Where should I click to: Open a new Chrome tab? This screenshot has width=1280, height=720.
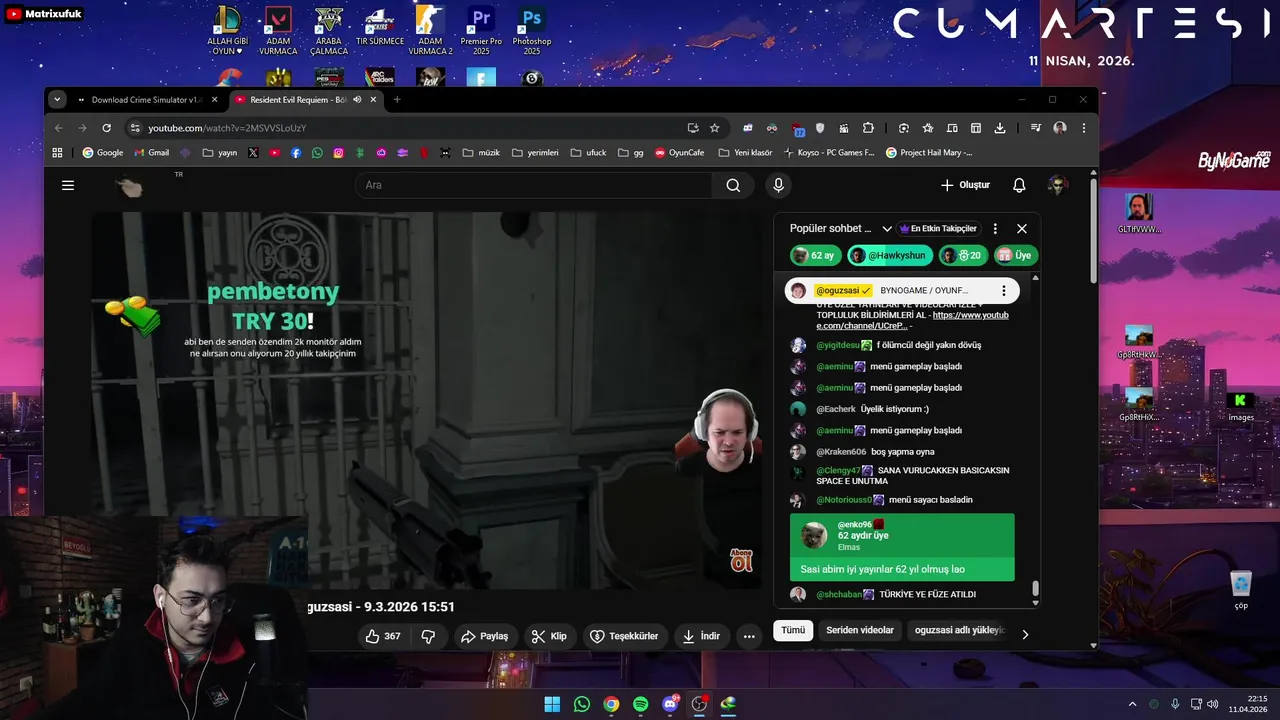(x=397, y=100)
